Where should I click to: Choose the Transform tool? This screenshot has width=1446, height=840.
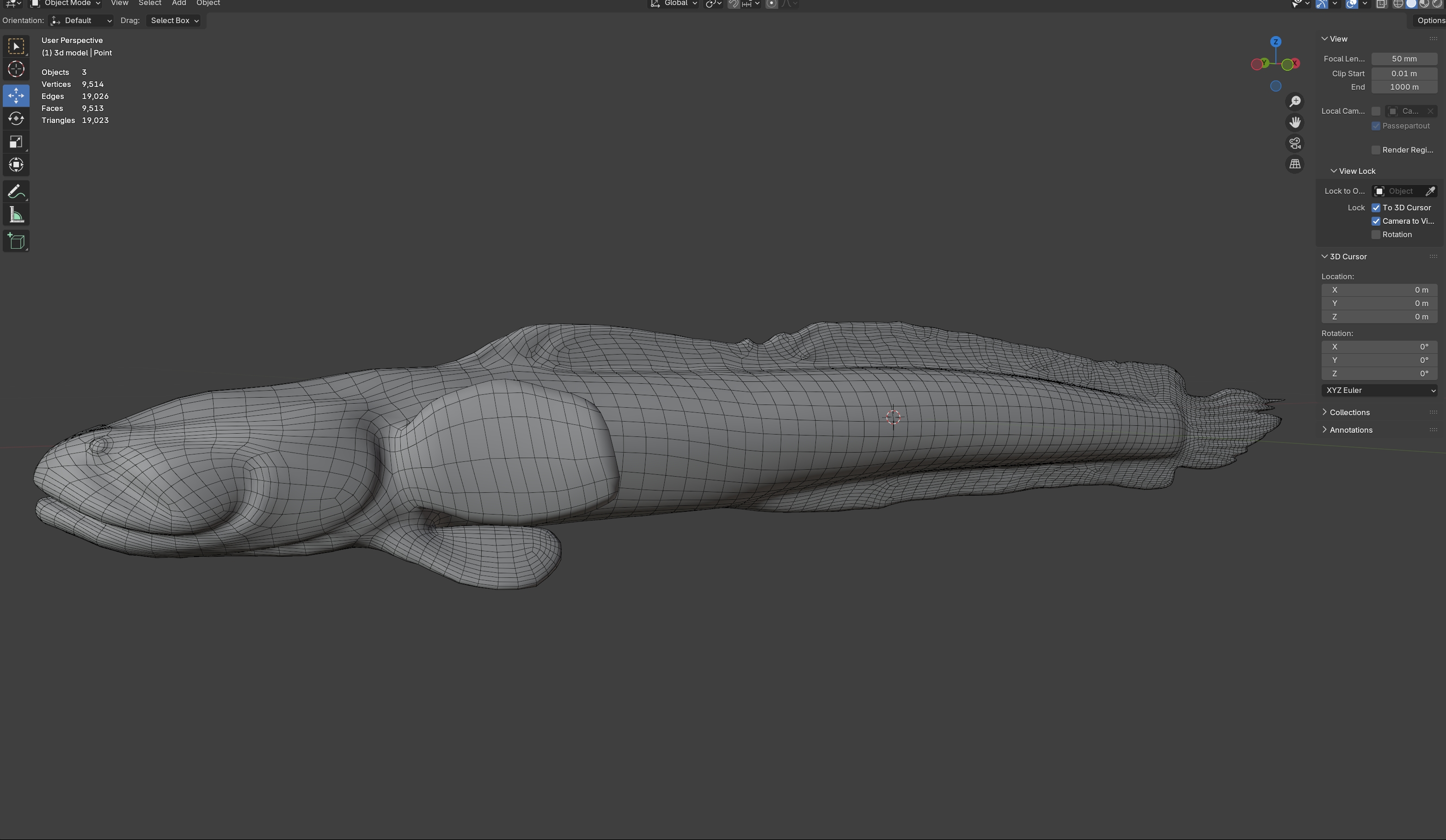click(16, 165)
